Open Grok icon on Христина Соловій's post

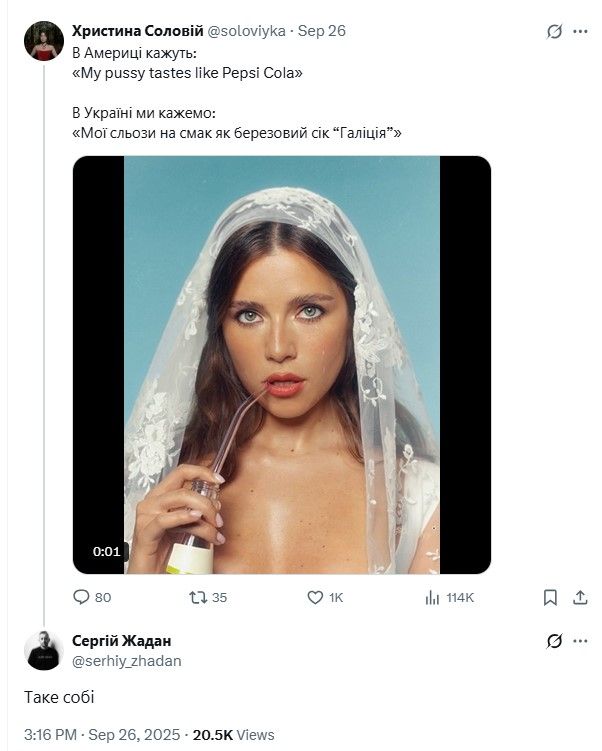555,31
